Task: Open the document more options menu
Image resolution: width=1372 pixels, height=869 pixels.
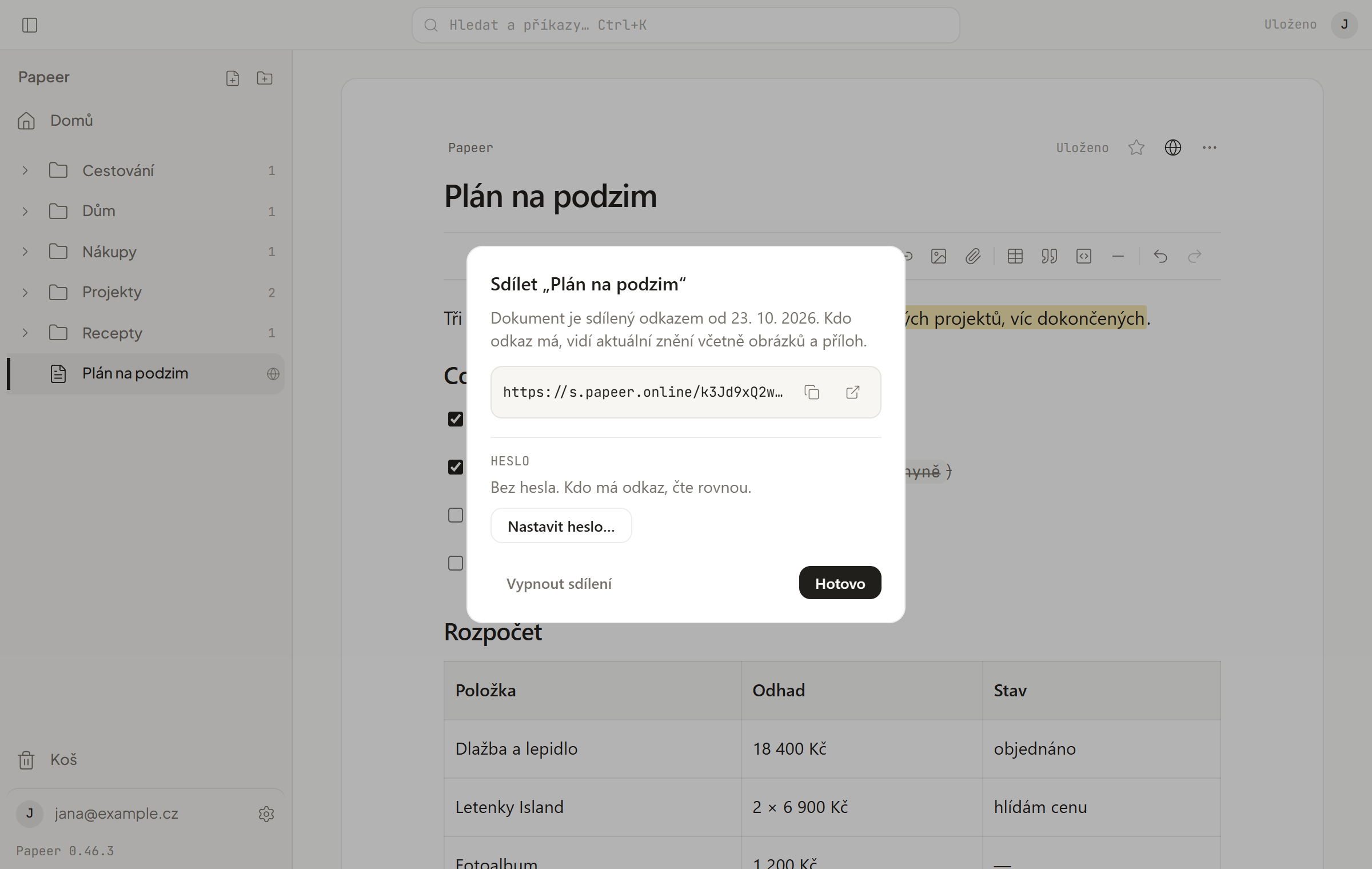Action: pos(1210,148)
